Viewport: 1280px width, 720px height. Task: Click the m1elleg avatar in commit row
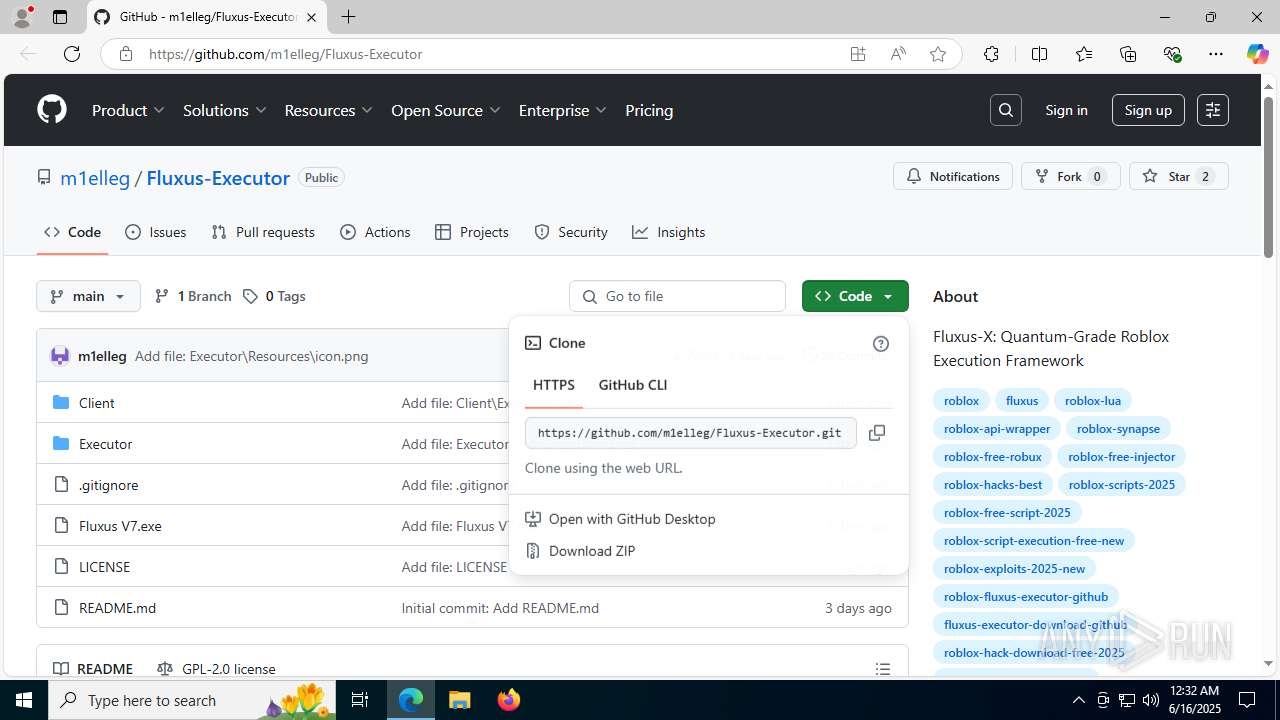pyautogui.click(x=60, y=356)
